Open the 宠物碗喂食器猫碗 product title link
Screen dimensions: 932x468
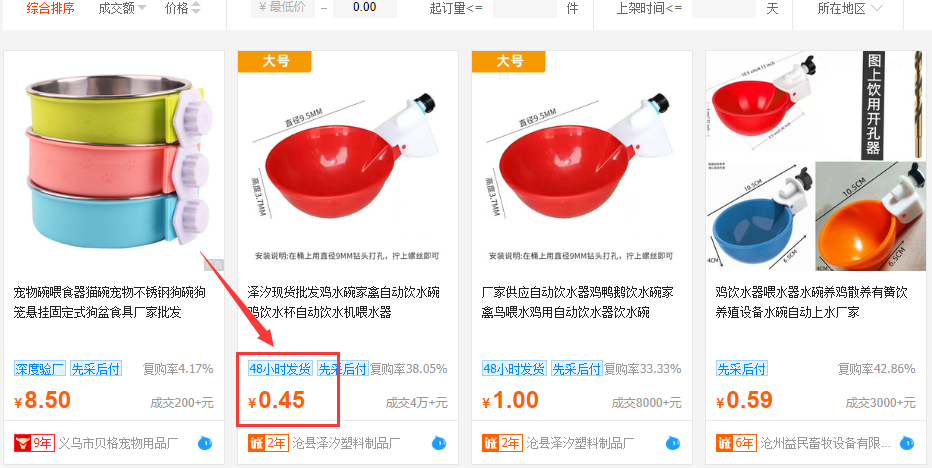[x=110, y=302]
